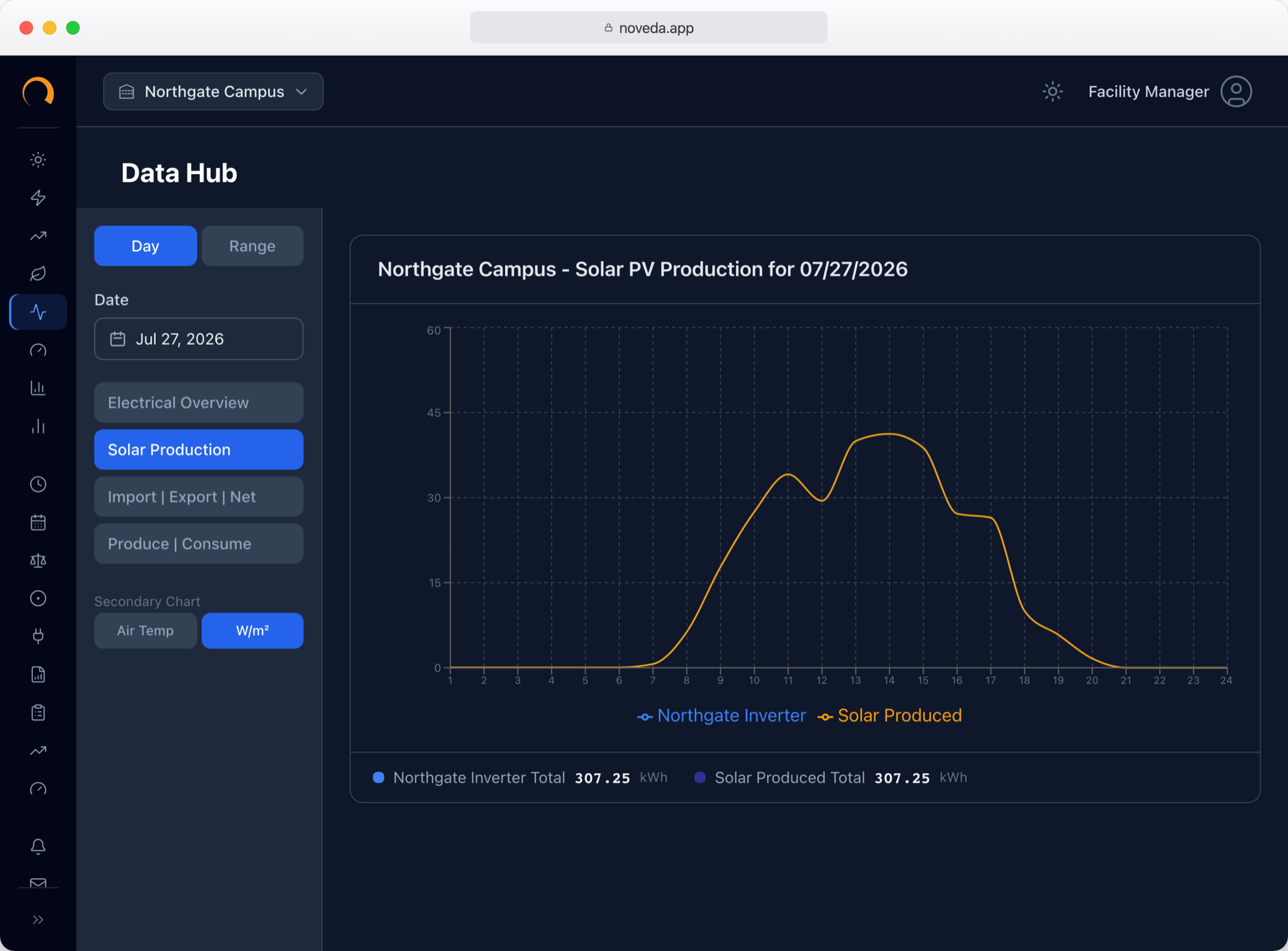Open the three-bar column chart icon
This screenshot has height=951, width=1288.
38,426
